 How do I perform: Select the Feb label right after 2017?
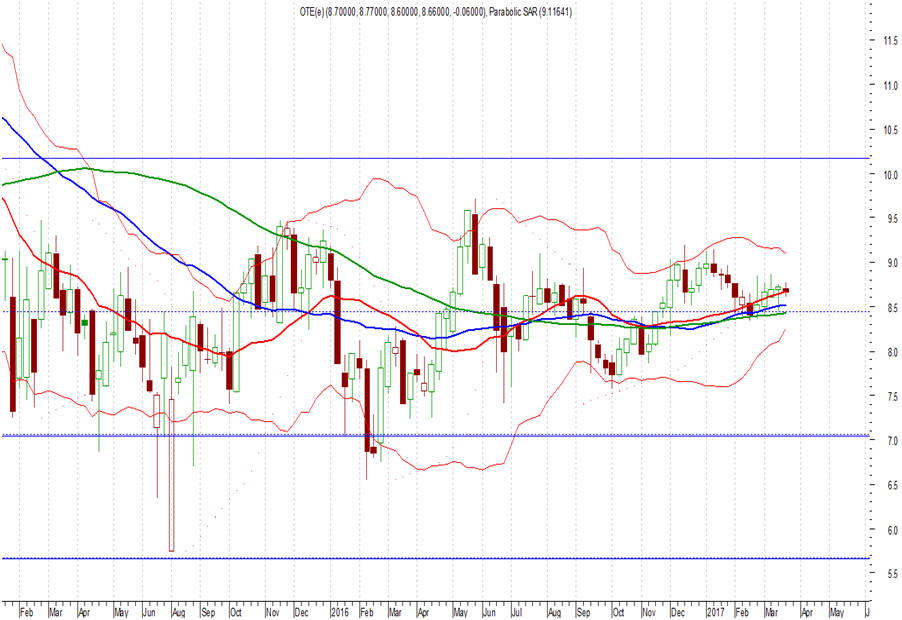point(742,613)
